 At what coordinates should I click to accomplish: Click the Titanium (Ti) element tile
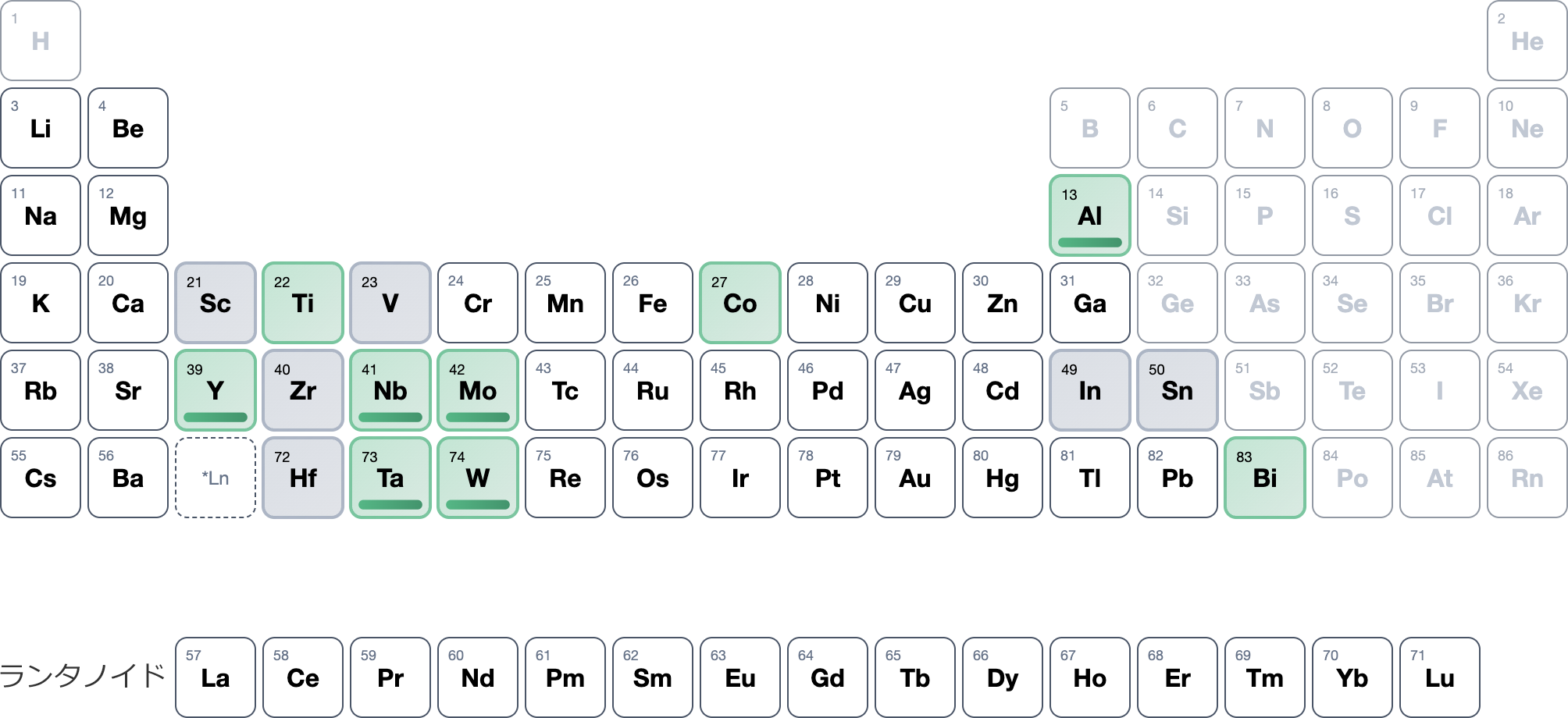click(302, 303)
